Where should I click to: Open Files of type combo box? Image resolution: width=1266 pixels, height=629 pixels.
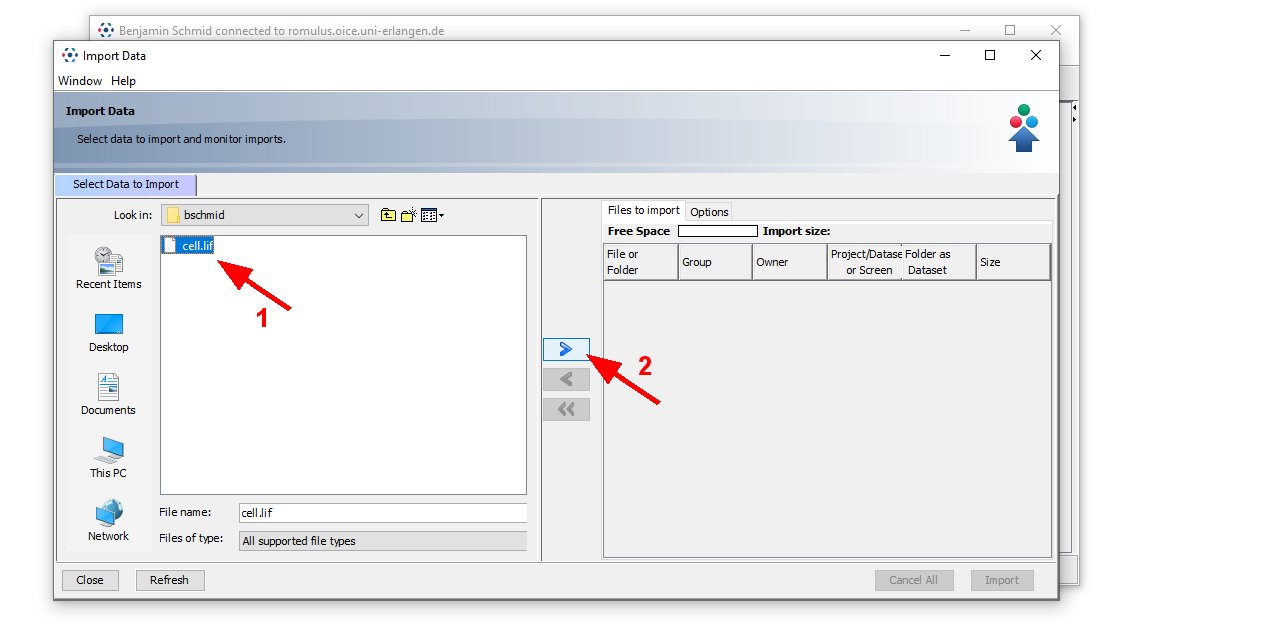[x=382, y=541]
